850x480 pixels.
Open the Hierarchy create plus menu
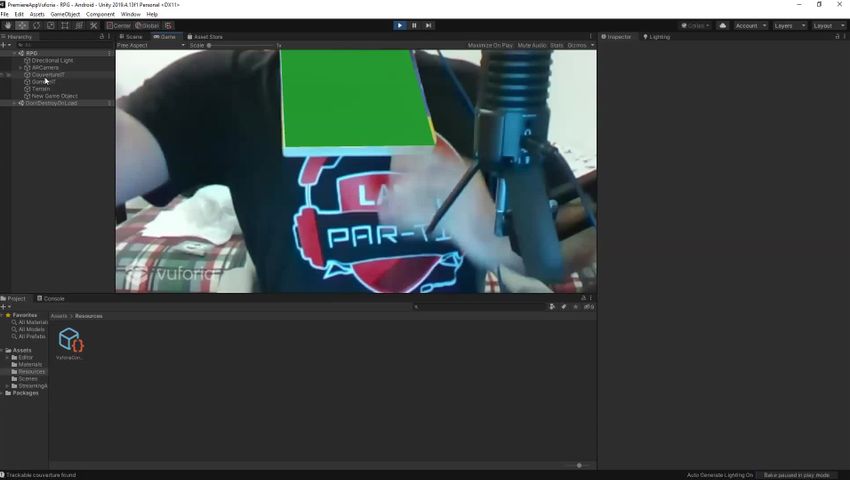coord(5,45)
